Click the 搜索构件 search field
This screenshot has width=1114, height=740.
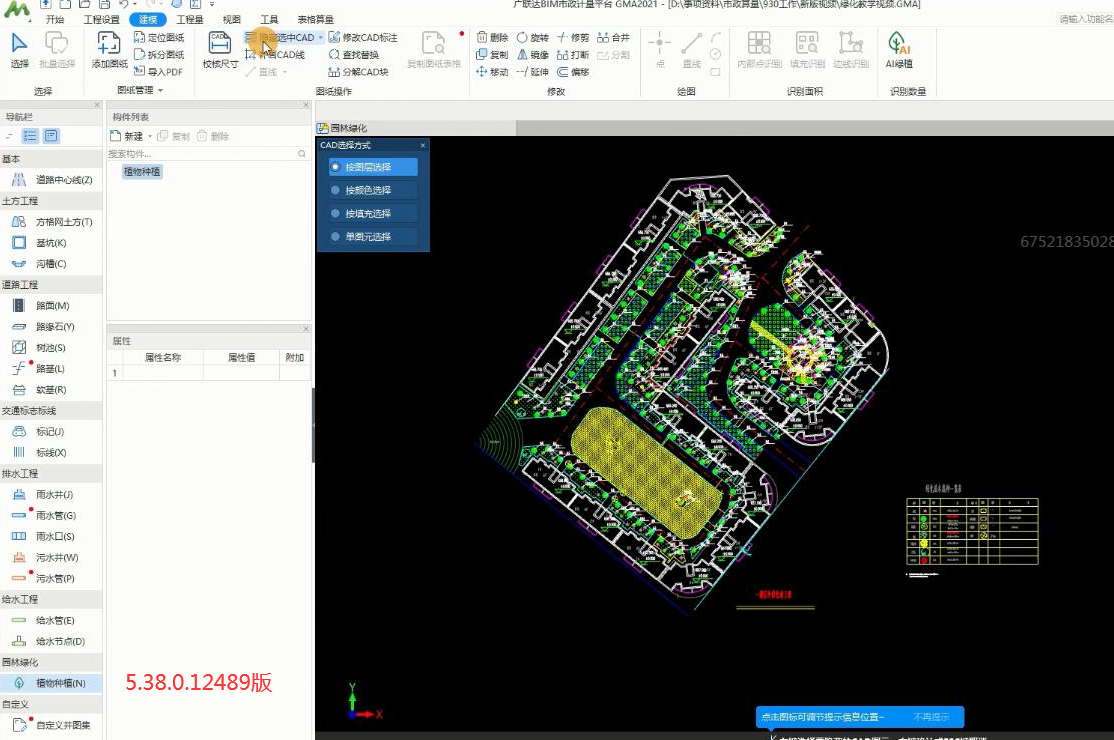pos(207,153)
